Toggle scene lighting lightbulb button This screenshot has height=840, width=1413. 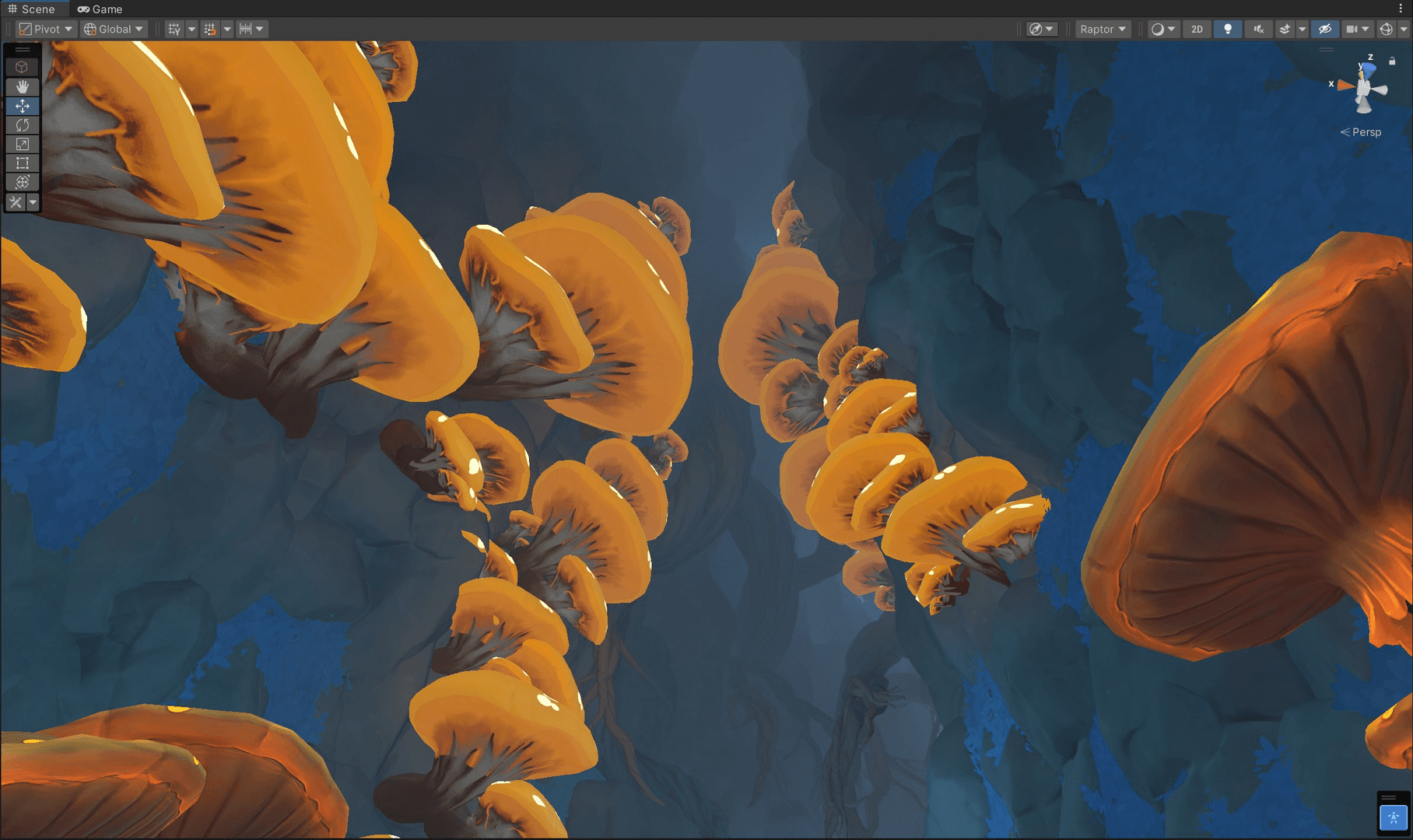point(1228,30)
